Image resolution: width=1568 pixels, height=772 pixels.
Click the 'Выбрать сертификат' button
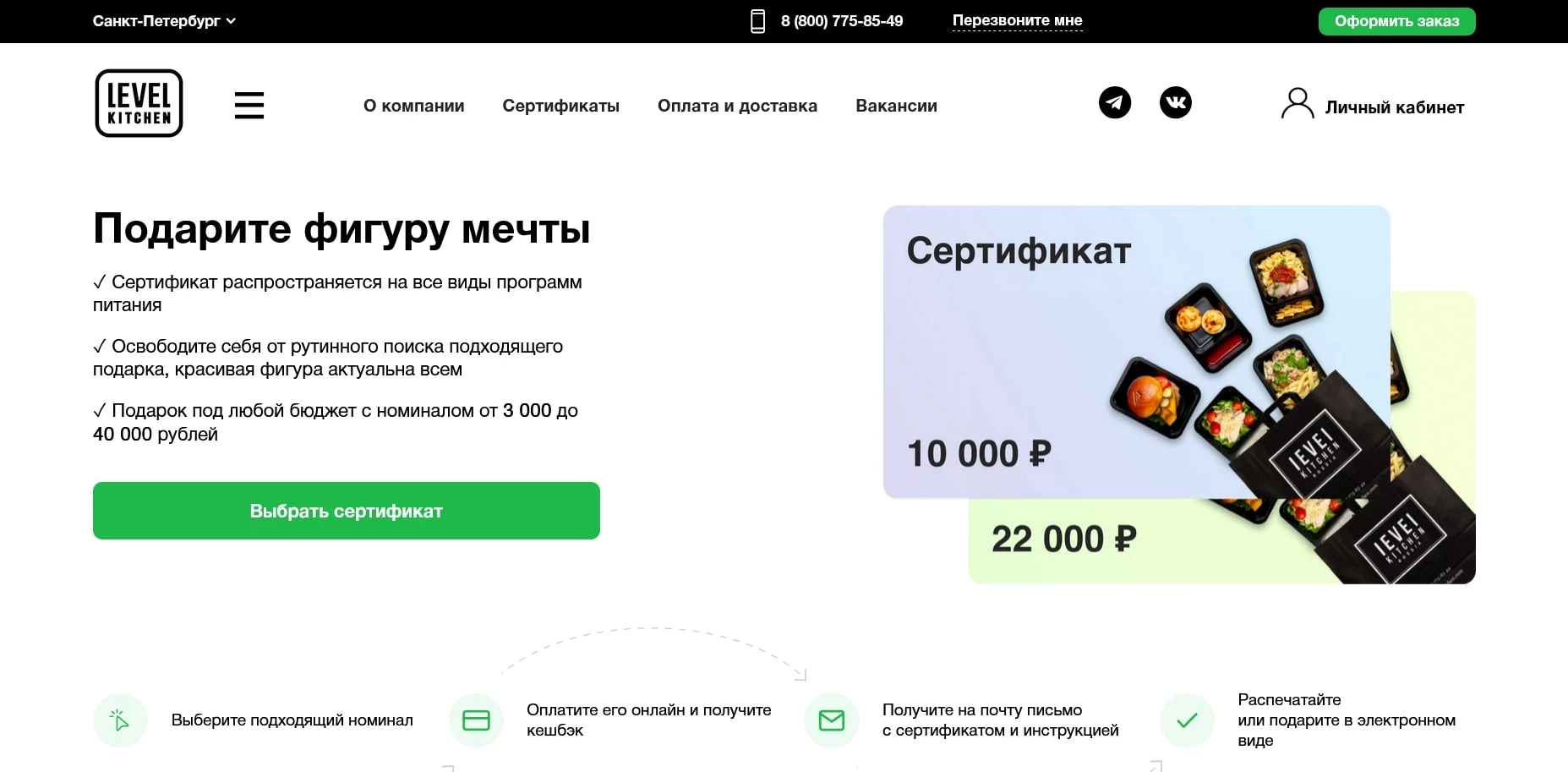(x=346, y=511)
